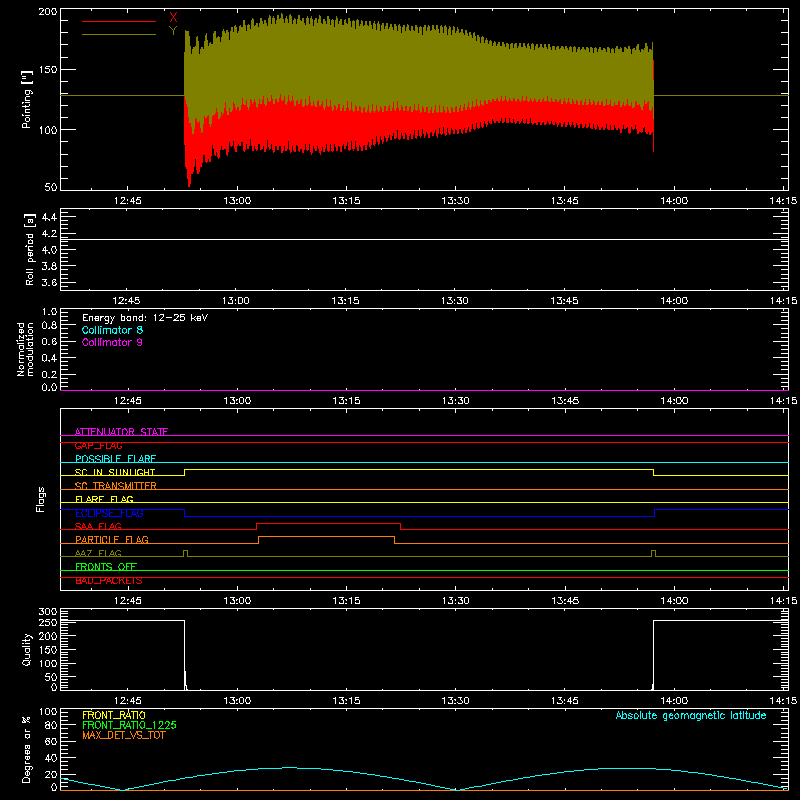Click 13:30 under the Pointing plot

[x=456, y=201]
